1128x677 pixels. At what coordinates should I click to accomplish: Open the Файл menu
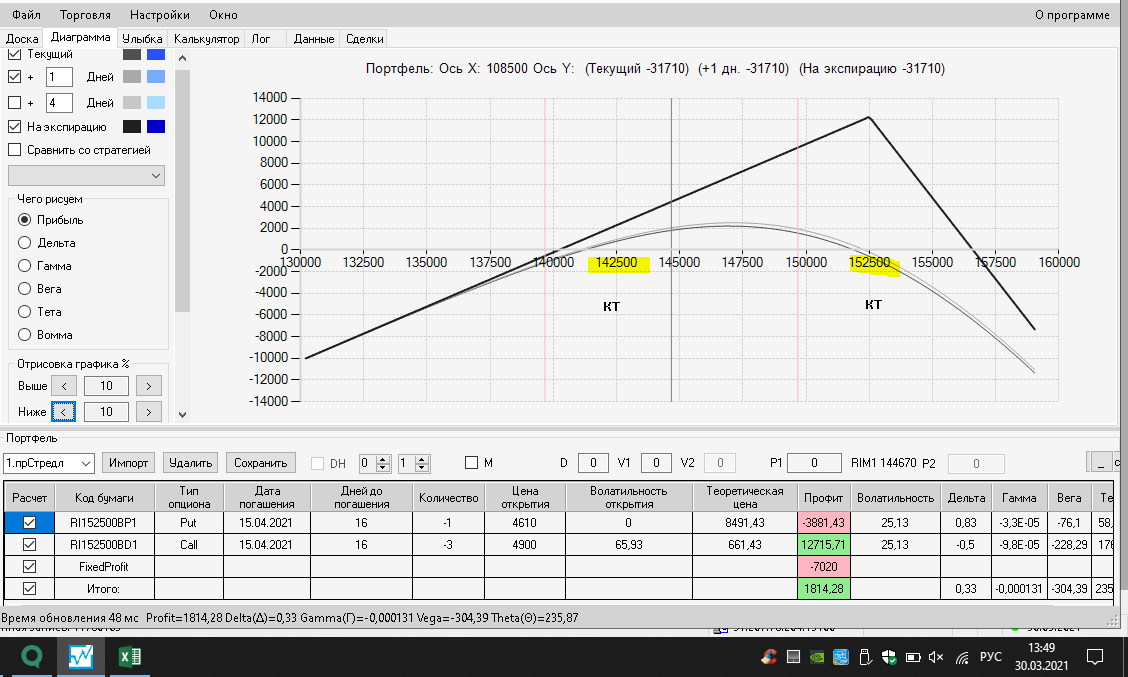pyautogui.click(x=27, y=14)
